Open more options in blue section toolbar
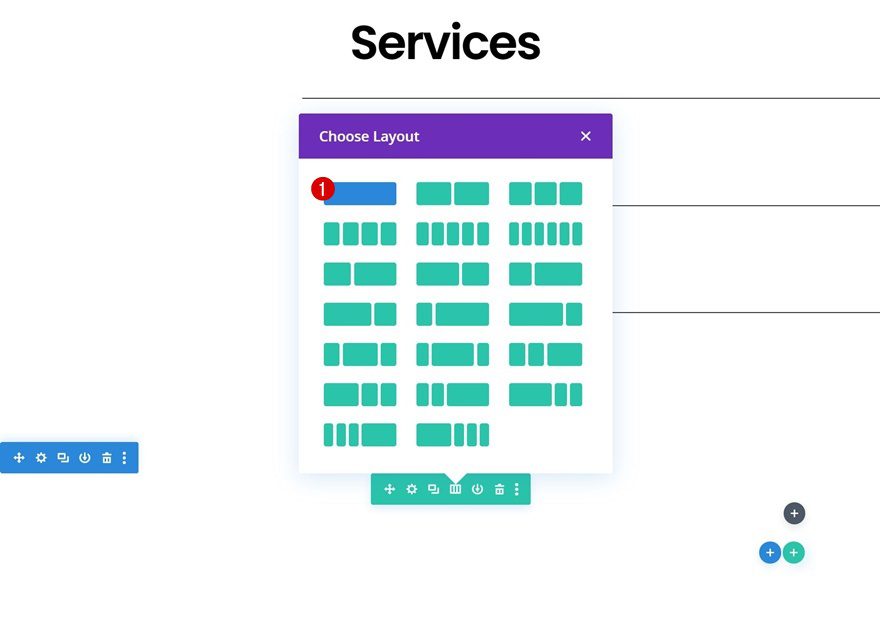The width and height of the screenshot is (880, 630). [125, 458]
